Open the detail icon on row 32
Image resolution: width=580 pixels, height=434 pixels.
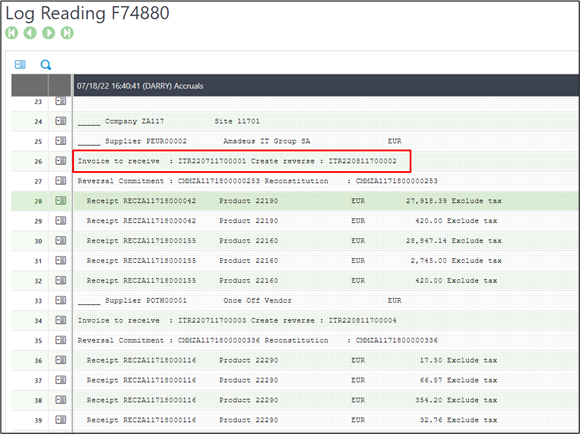tap(61, 281)
